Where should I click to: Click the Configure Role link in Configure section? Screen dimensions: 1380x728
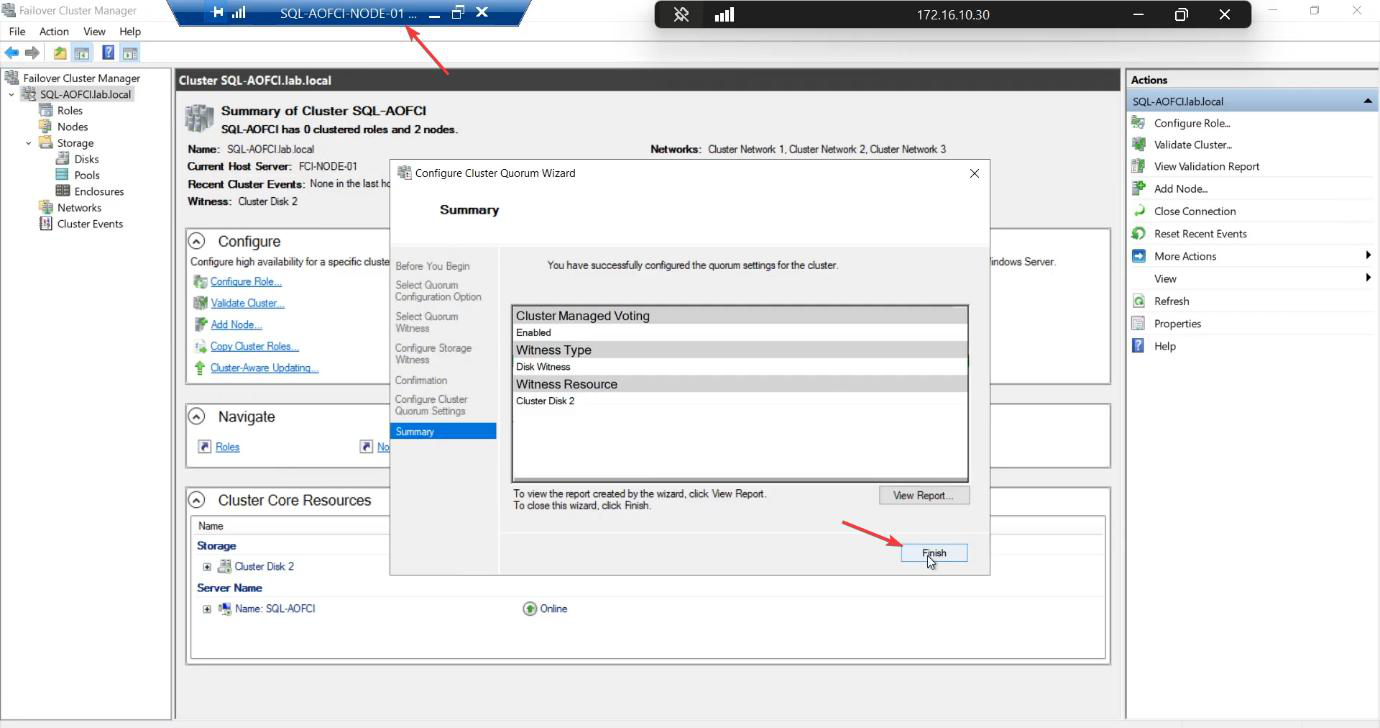pos(246,282)
